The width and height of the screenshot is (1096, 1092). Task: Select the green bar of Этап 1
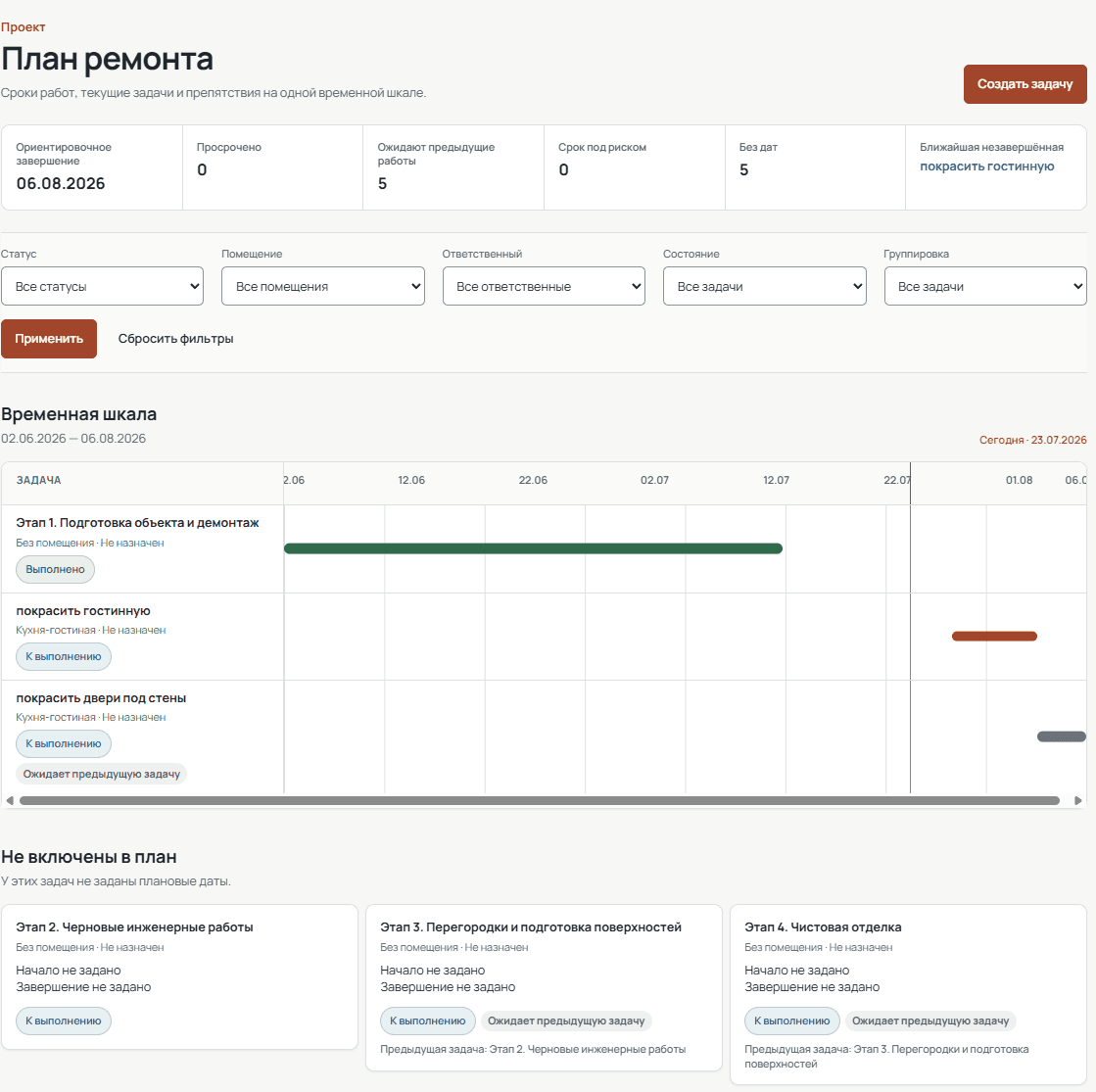click(534, 548)
